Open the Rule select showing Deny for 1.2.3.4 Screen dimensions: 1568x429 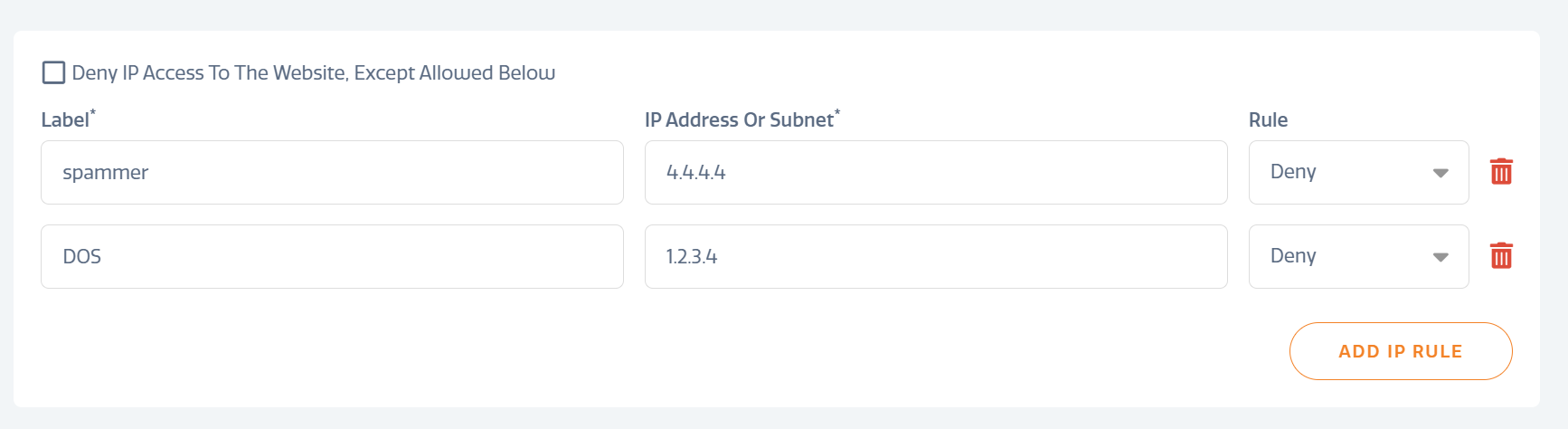tap(1358, 256)
